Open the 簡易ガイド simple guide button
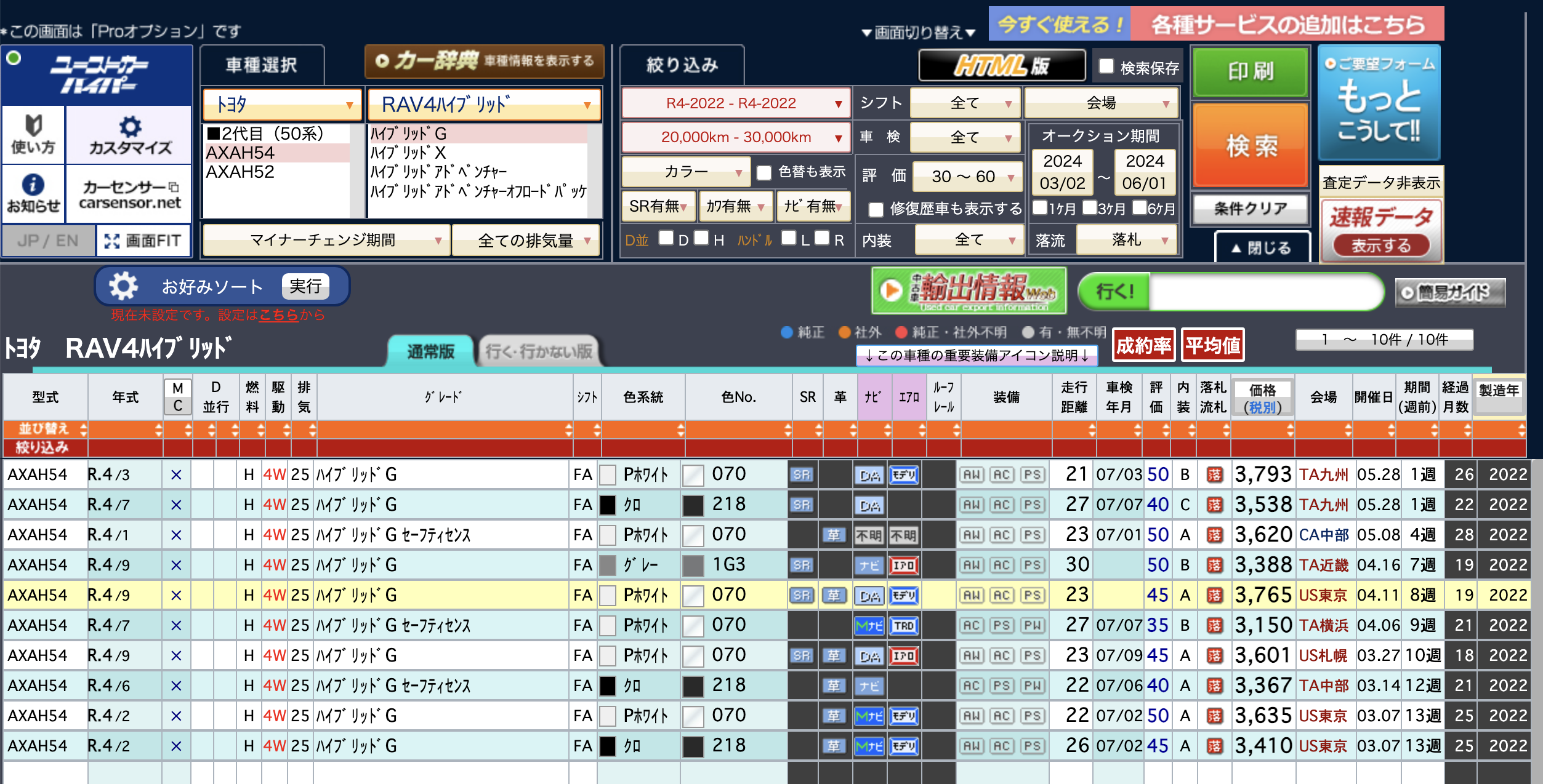 click(1450, 292)
